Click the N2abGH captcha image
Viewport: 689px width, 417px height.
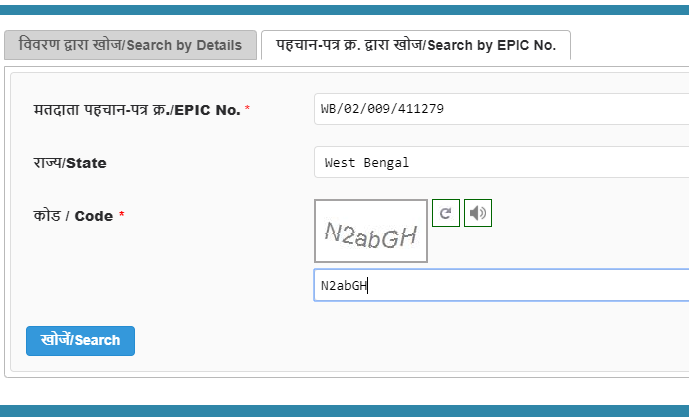coord(371,231)
